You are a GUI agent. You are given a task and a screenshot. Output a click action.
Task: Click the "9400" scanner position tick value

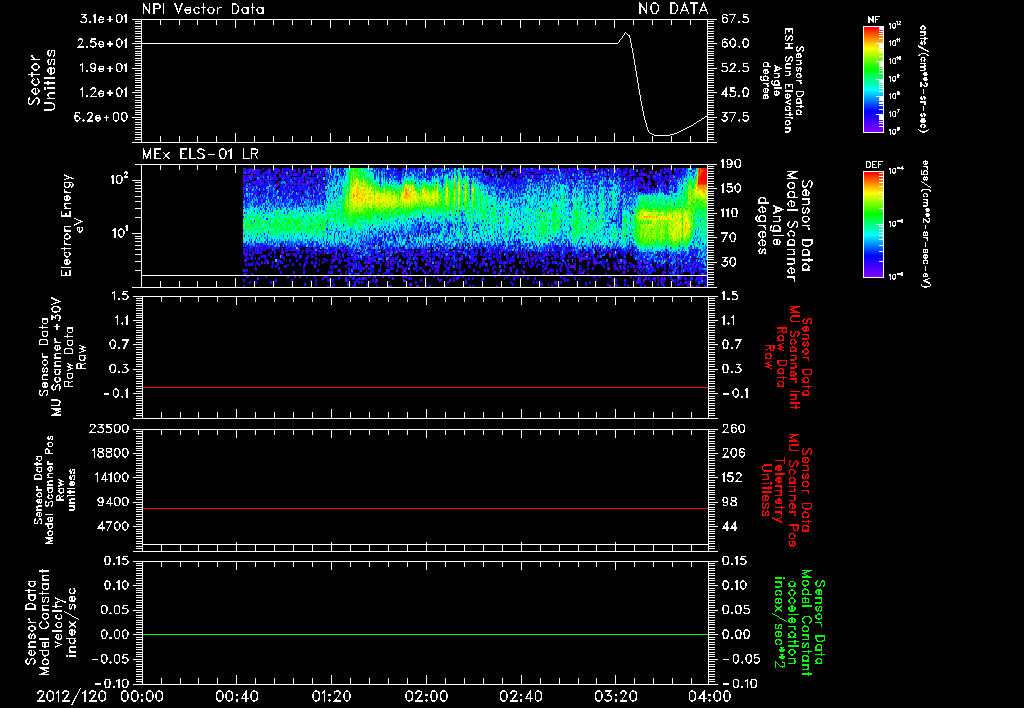(x=113, y=502)
